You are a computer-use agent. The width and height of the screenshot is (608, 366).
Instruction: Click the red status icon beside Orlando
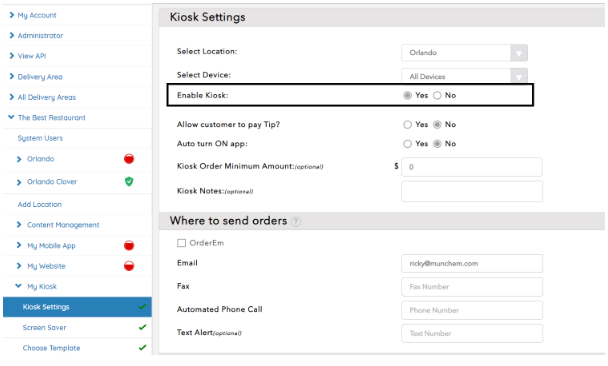[x=129, y=159]
